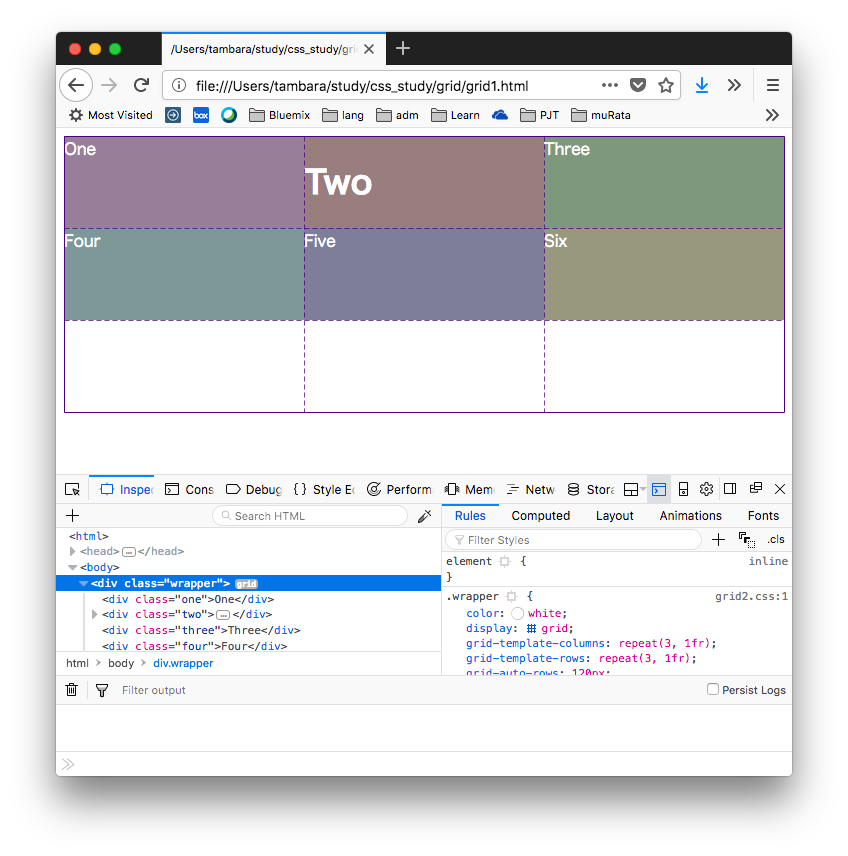Switch to the Debugger tab
The width and height of the screenshot is (848, 856).
pyautogui.click(x=254, y=489)
